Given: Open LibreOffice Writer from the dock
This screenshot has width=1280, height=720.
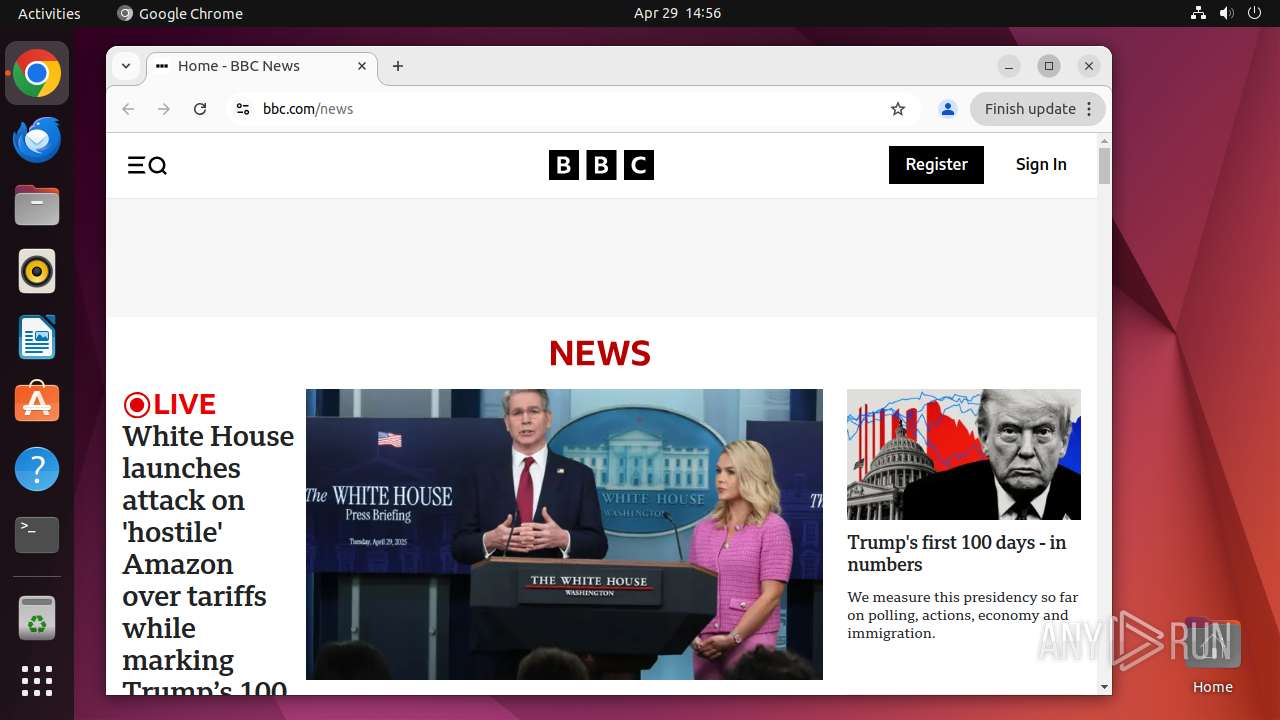Looking at the screenshot, I should 37,338.
